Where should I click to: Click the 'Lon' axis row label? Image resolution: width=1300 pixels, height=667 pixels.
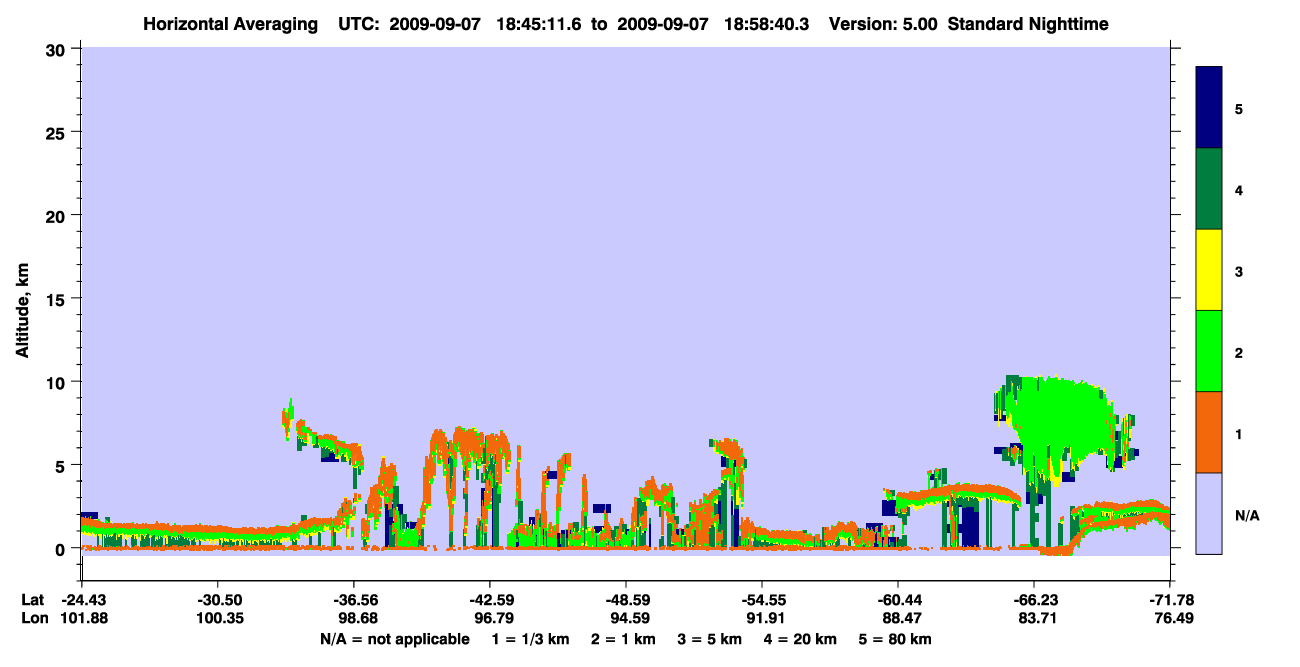[35, 618]
